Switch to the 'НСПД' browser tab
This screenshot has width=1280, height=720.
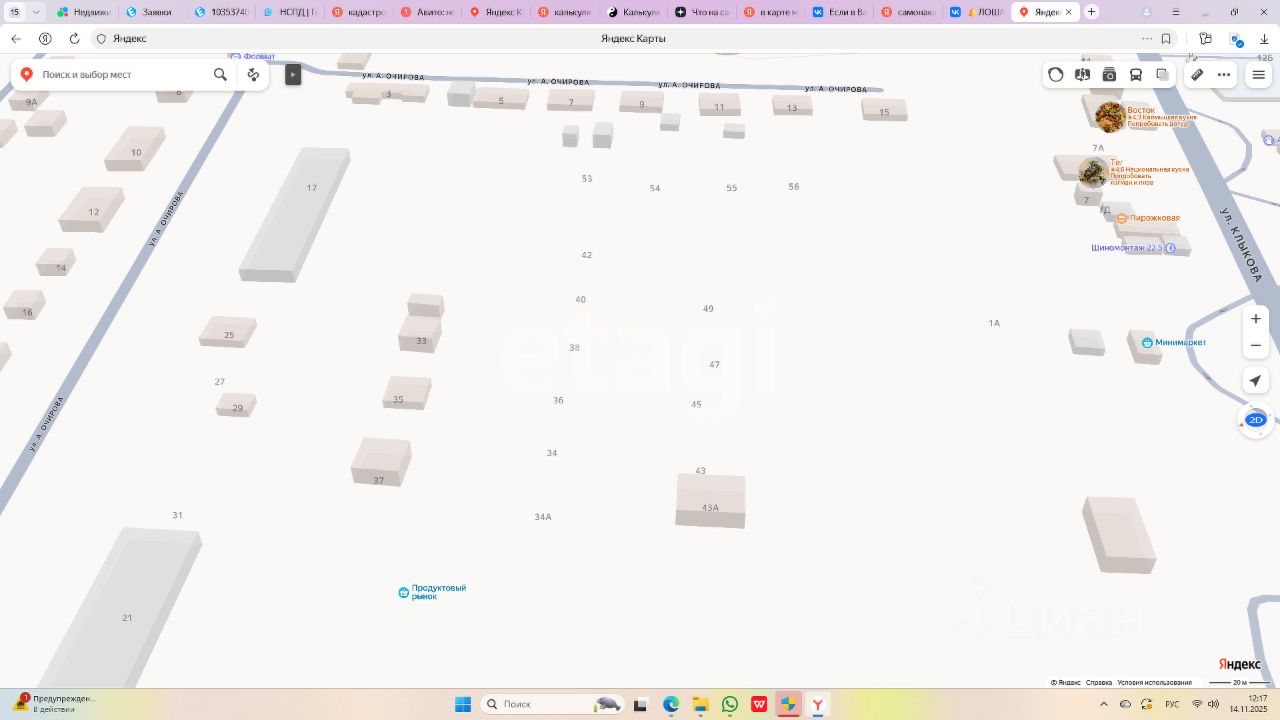click(290, 12)
